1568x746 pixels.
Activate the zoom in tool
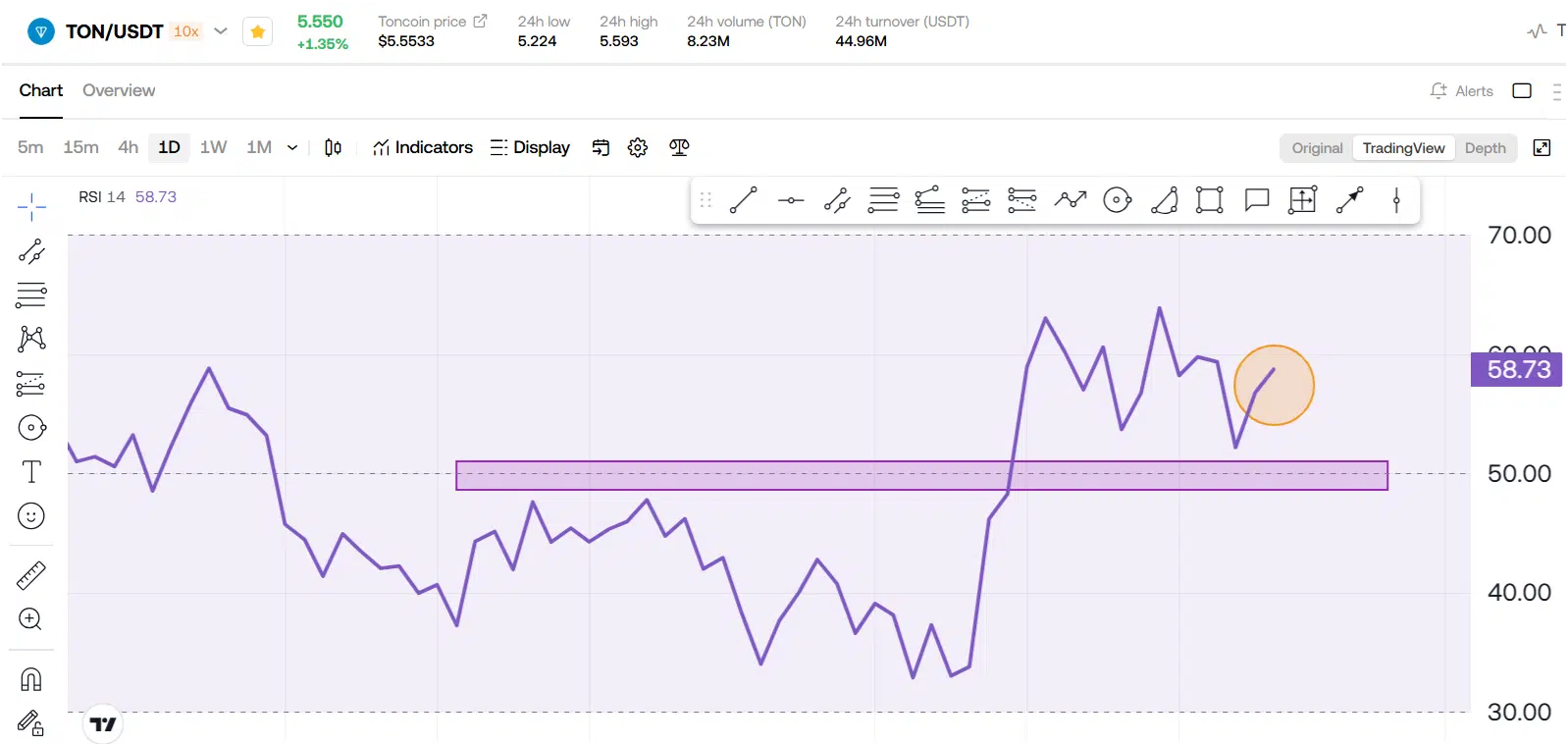(31, 619)
